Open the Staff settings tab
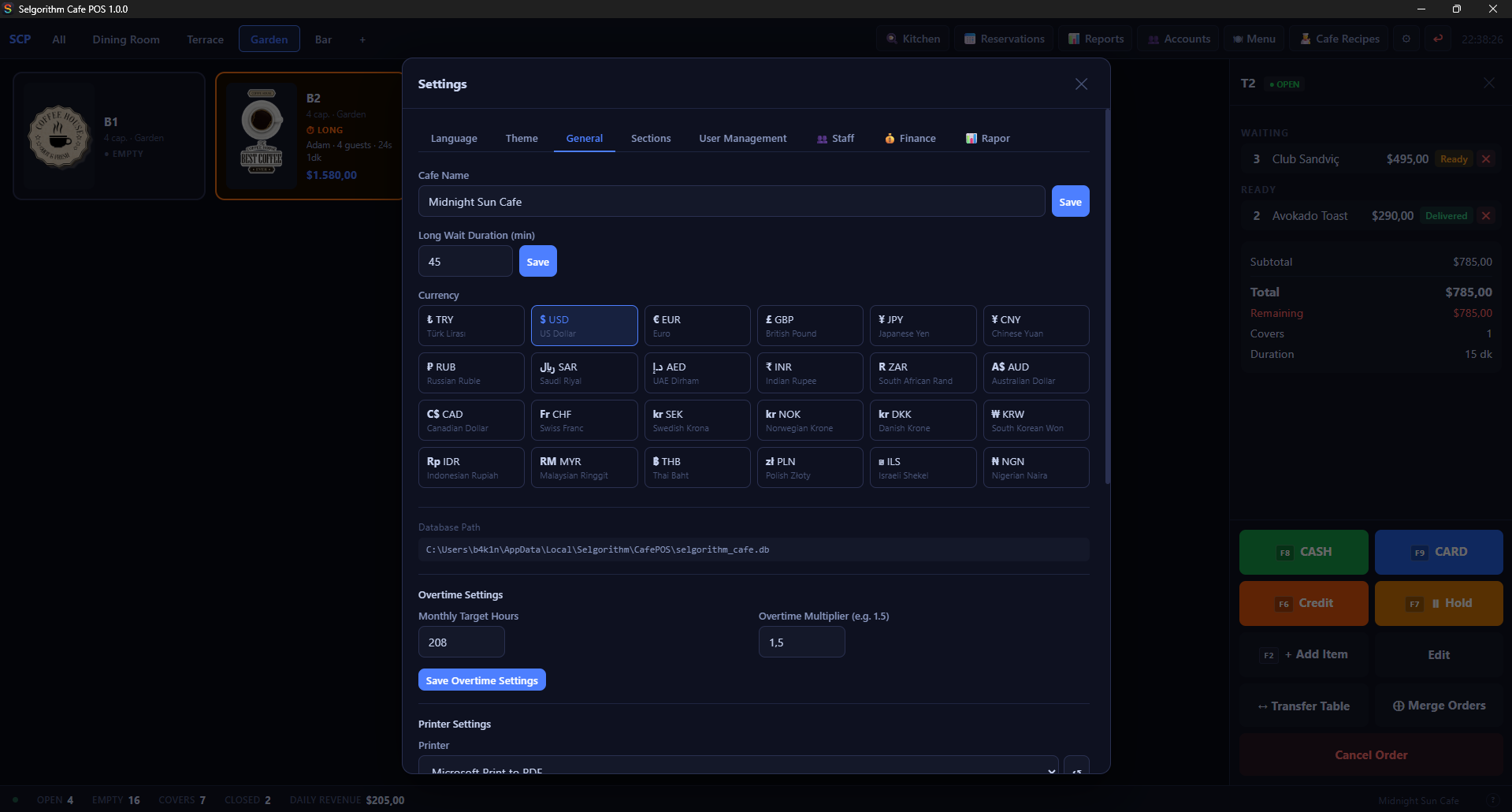The width and height of the screenshot is (1512, 812). tap(835, 138)
